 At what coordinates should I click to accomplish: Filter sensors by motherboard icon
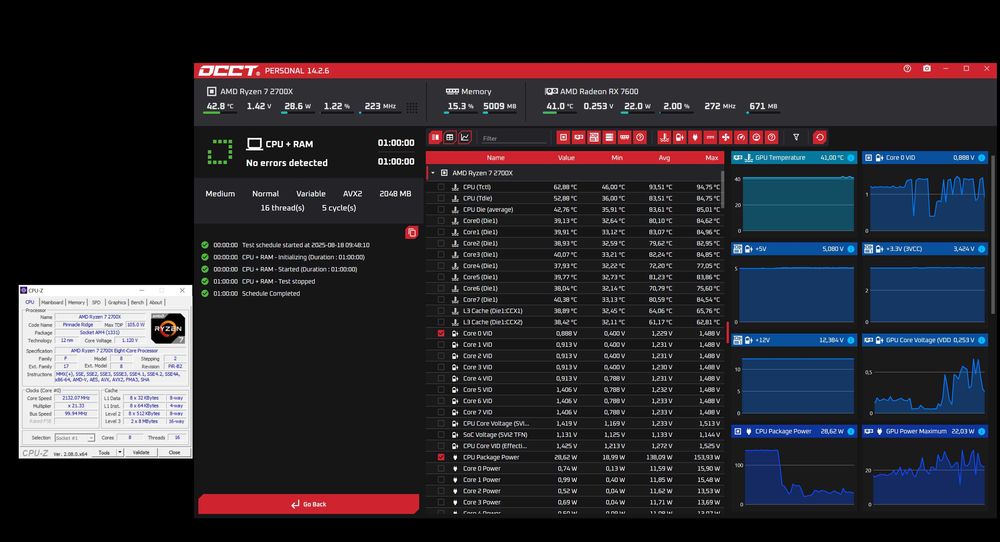click(x=594, y=137)
